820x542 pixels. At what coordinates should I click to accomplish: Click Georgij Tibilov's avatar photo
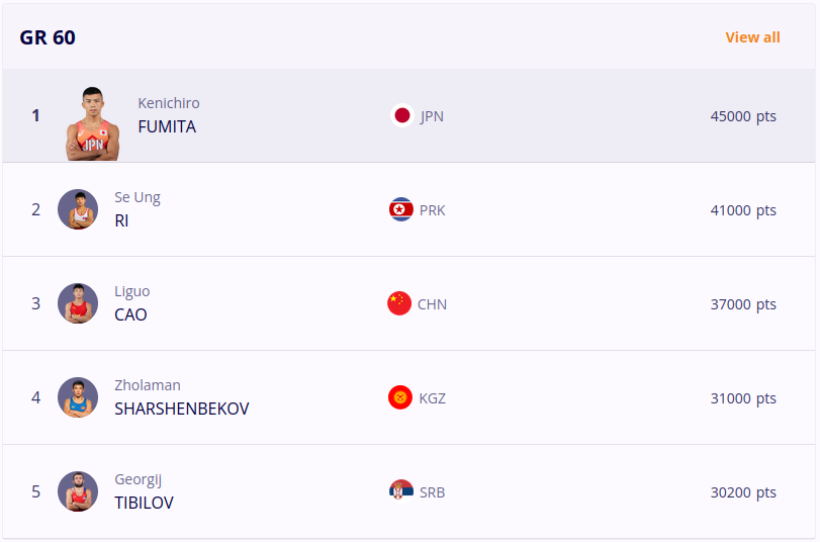pyautogui.click(x=78, y=492)
